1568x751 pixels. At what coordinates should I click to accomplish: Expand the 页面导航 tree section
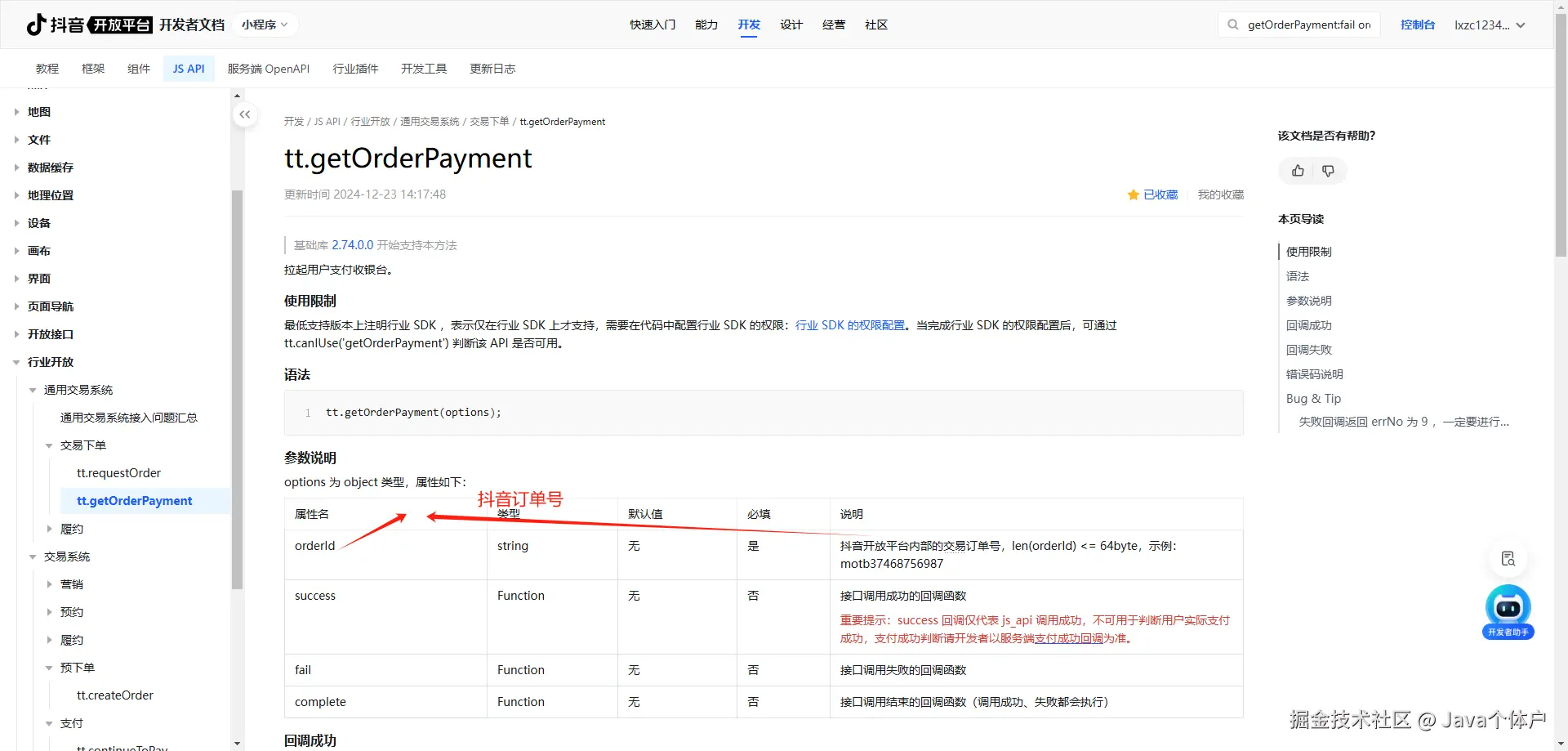coord(16,306)
